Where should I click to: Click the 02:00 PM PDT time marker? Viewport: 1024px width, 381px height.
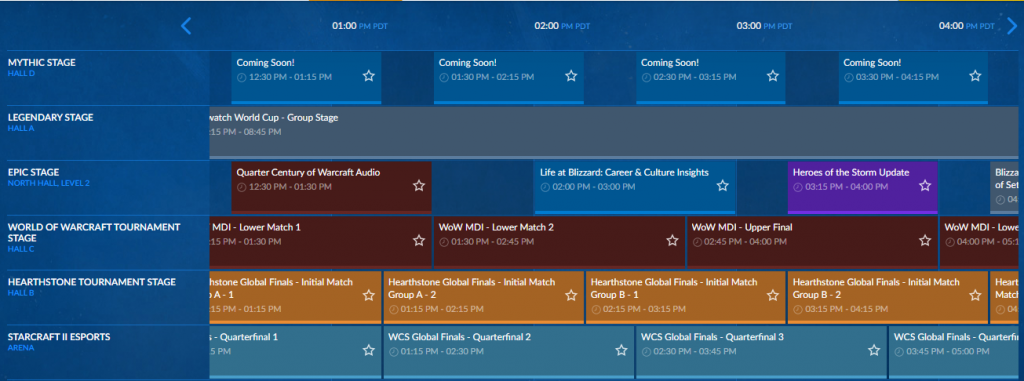click(562, 26)
